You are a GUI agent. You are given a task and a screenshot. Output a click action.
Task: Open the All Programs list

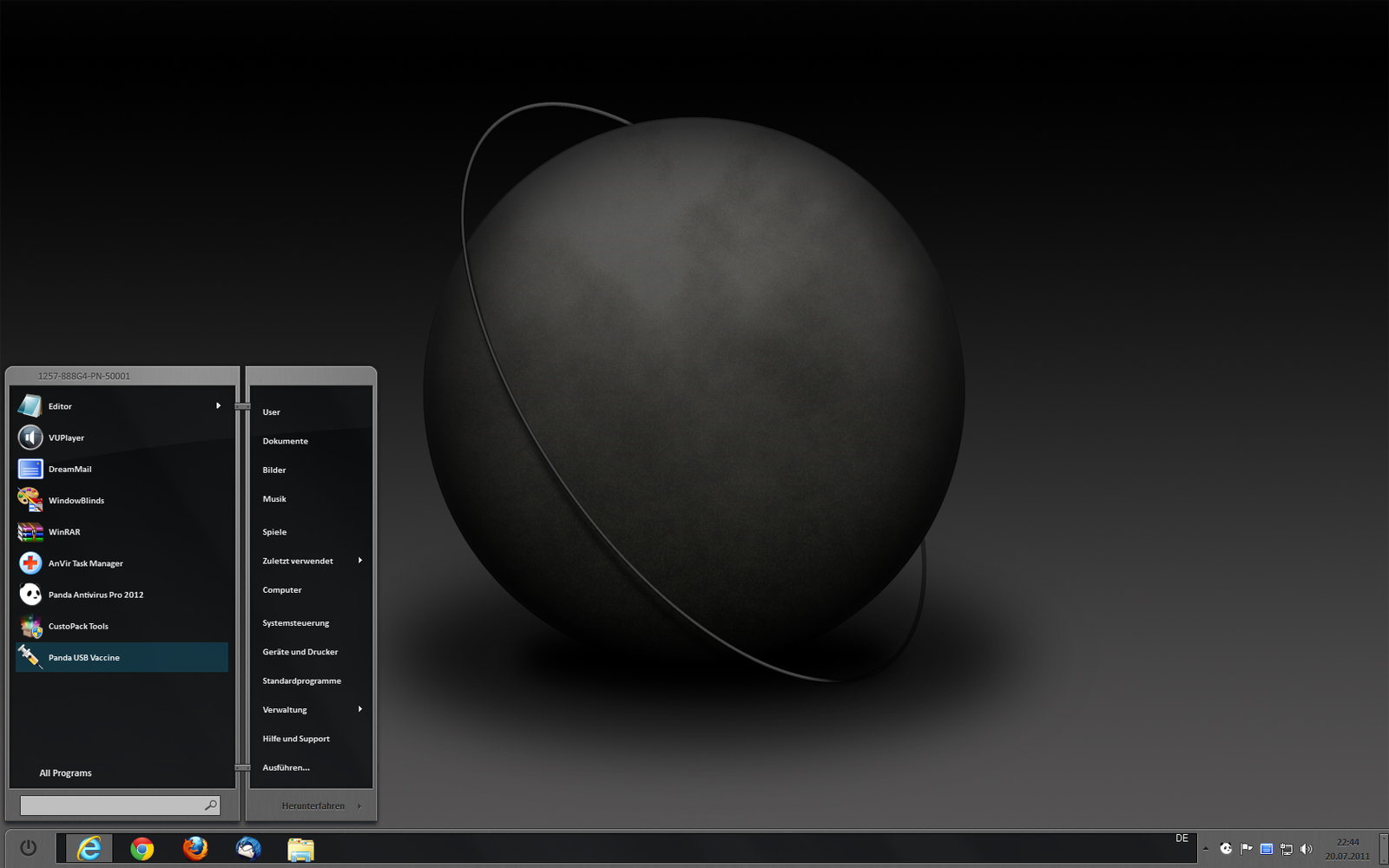click(65, 773)
